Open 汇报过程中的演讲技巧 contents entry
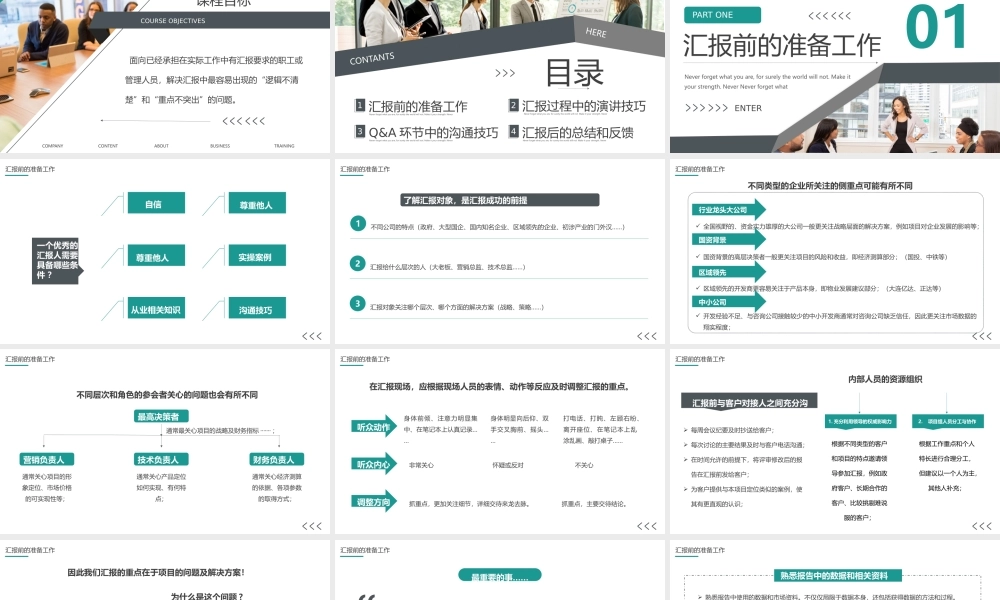 584,106
